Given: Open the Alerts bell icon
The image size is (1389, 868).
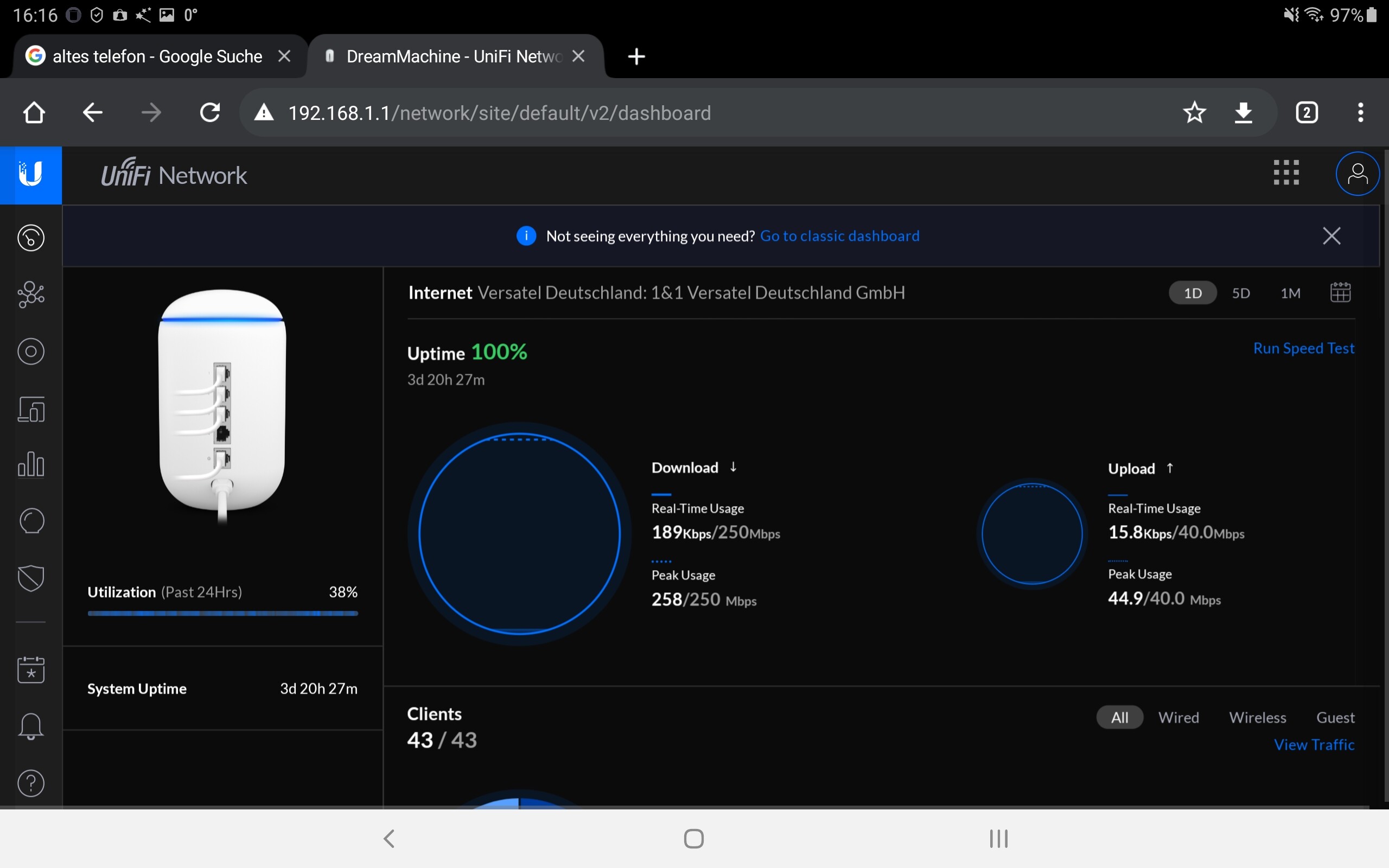Looking at the screenshot, I should [31, 727].
